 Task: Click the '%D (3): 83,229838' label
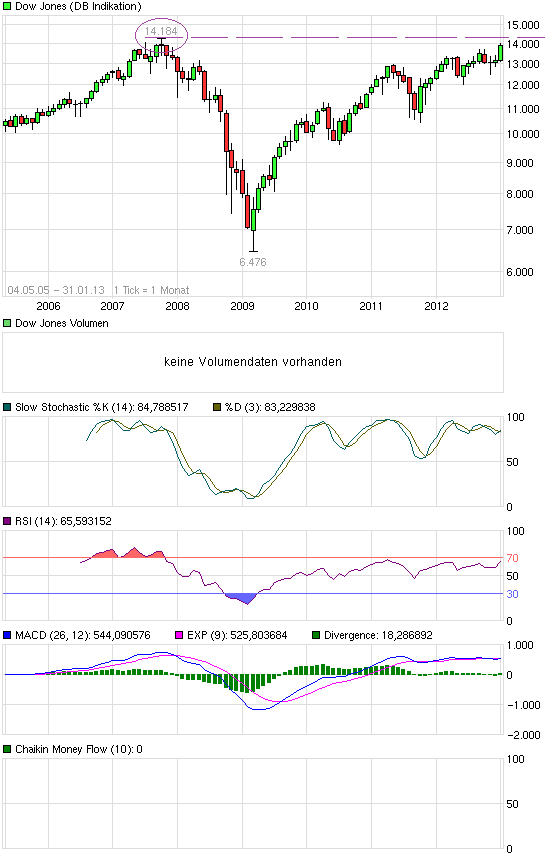270,407
